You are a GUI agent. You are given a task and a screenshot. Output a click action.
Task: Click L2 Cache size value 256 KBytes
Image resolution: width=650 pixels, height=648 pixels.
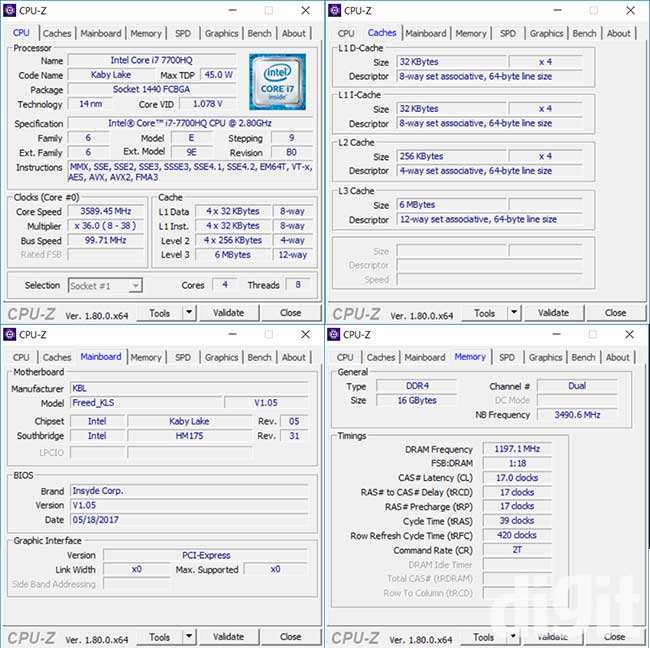click(x=452, y=156)
